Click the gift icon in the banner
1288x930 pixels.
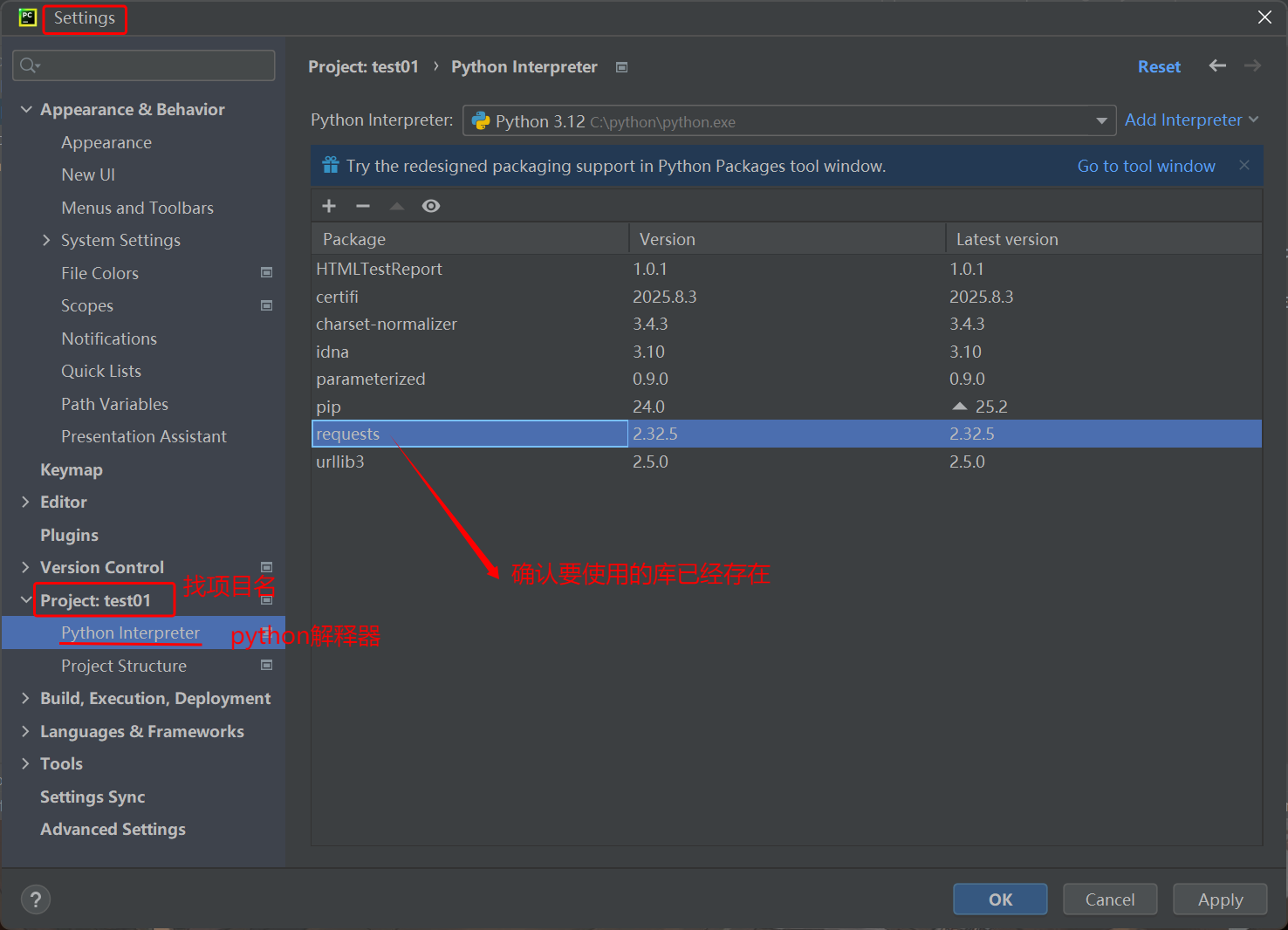tap(331, 165)
